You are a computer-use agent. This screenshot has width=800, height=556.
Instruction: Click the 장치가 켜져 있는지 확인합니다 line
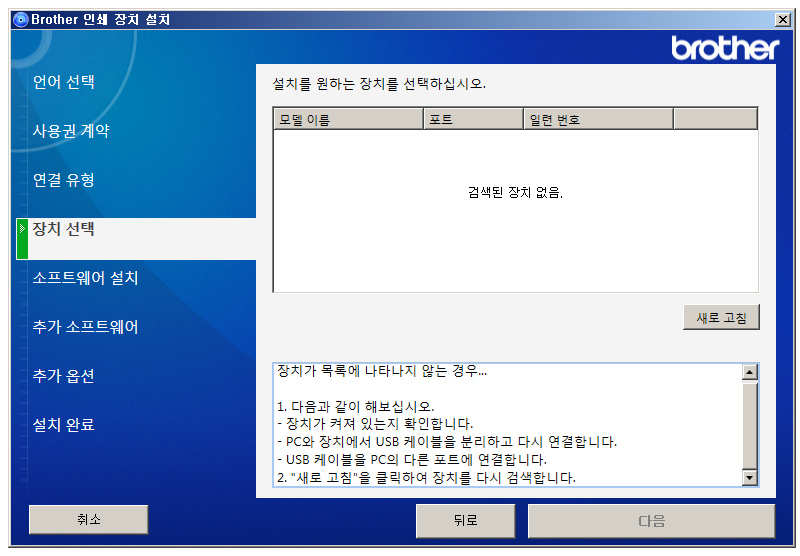(375, 423)
